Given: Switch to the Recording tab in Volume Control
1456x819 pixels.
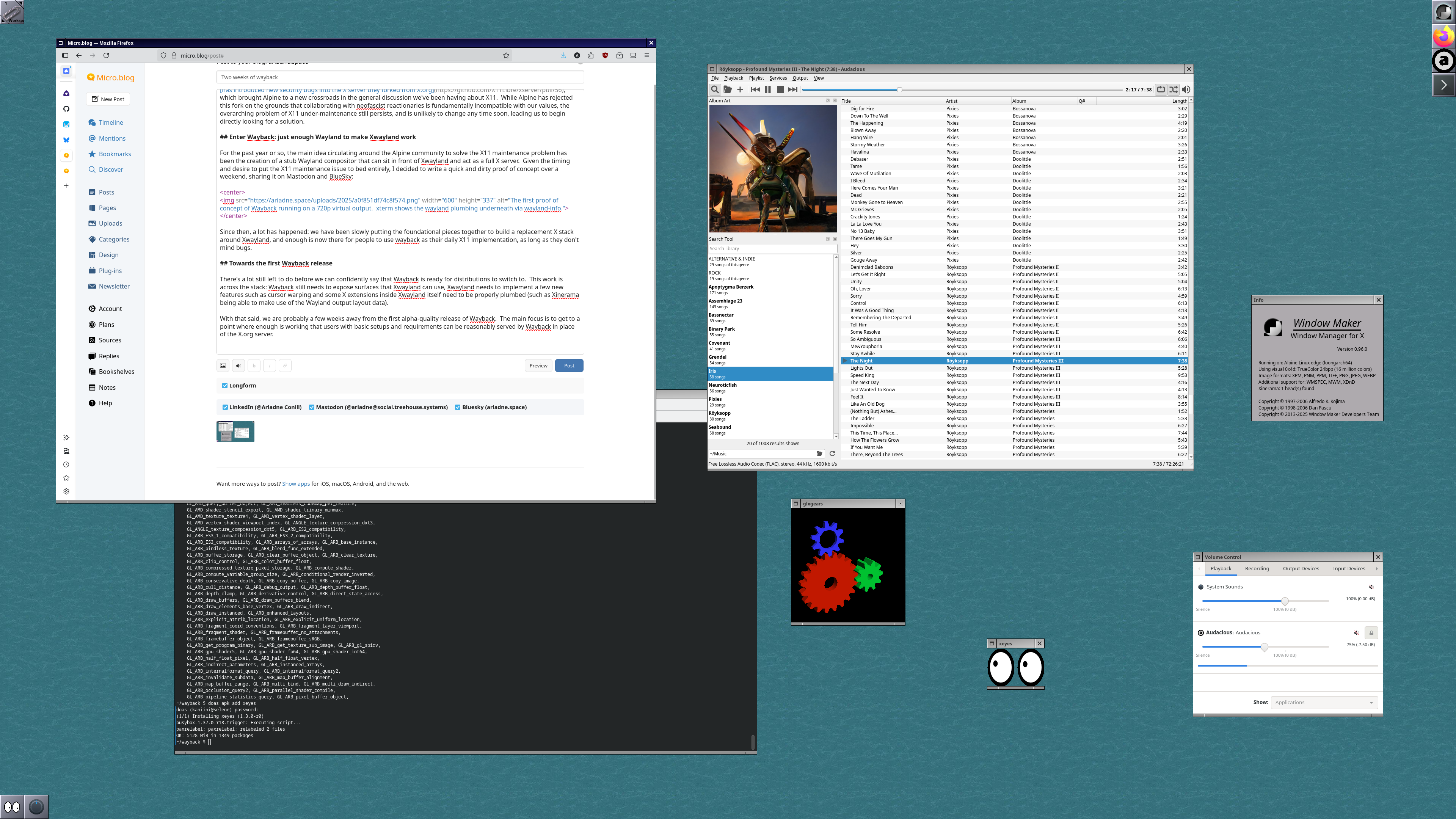Looking at the screenshot, I should click(x=1257, y=569).
